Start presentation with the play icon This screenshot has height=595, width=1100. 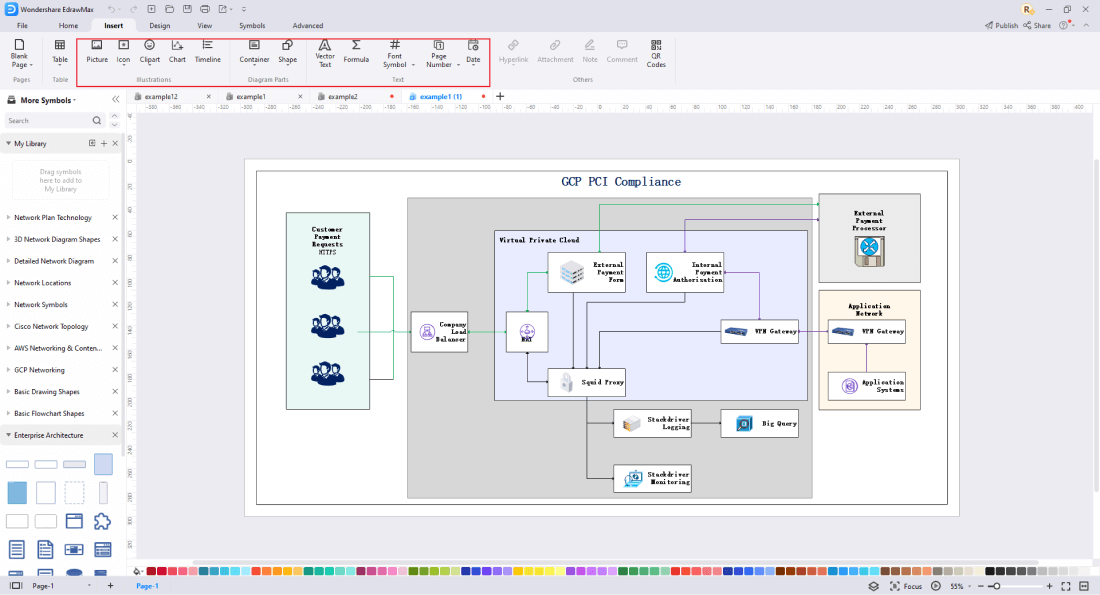point(936,586)
